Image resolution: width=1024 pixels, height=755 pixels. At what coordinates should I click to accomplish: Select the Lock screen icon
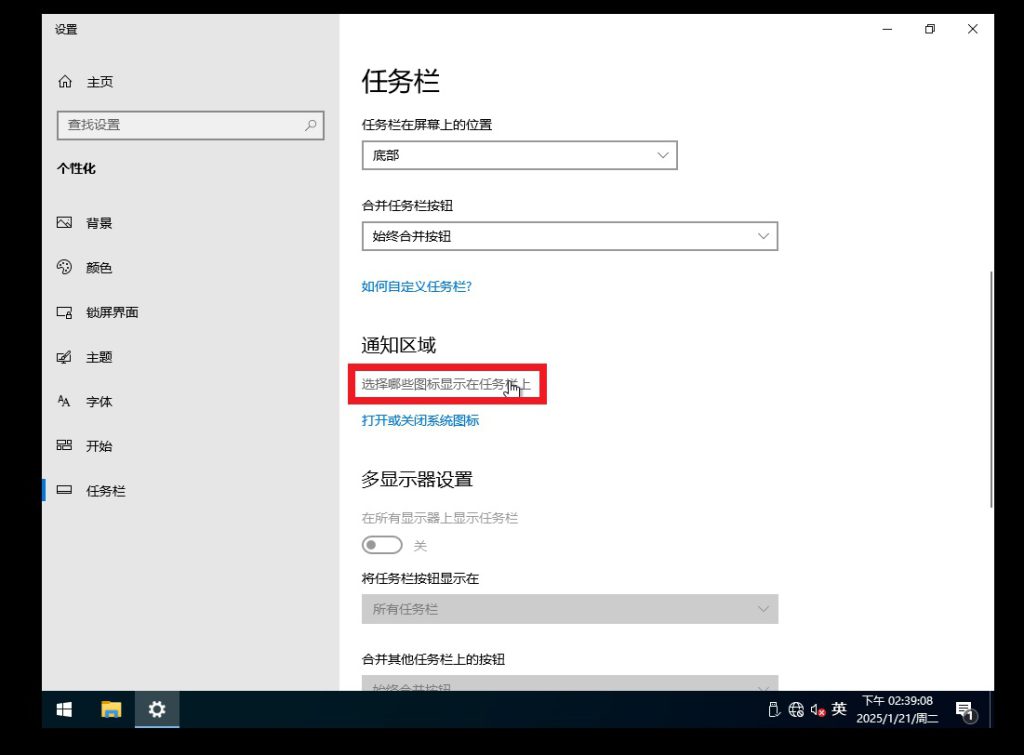[x=65, y=312]
